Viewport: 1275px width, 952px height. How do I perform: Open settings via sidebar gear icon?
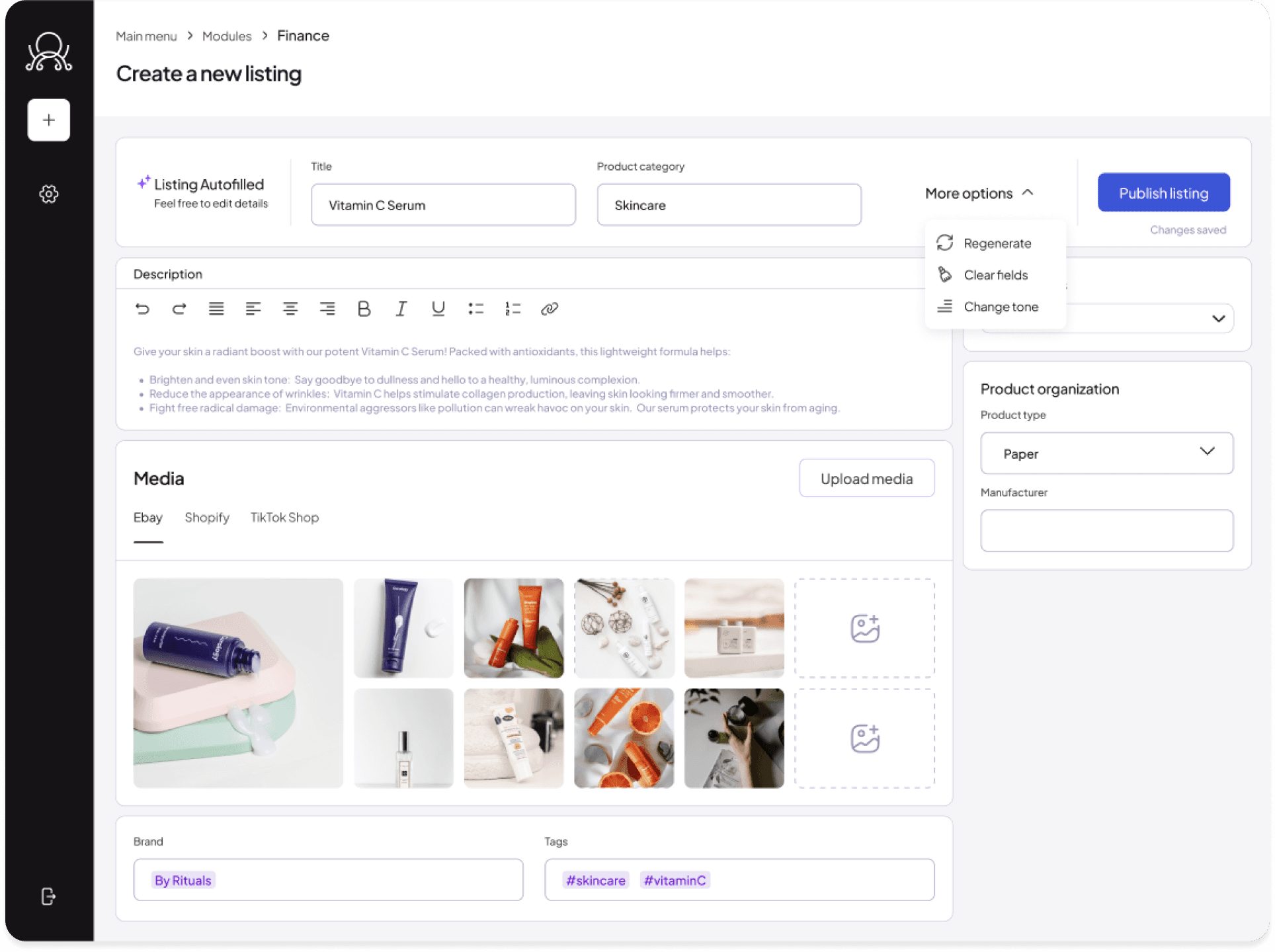pos(49,194)
